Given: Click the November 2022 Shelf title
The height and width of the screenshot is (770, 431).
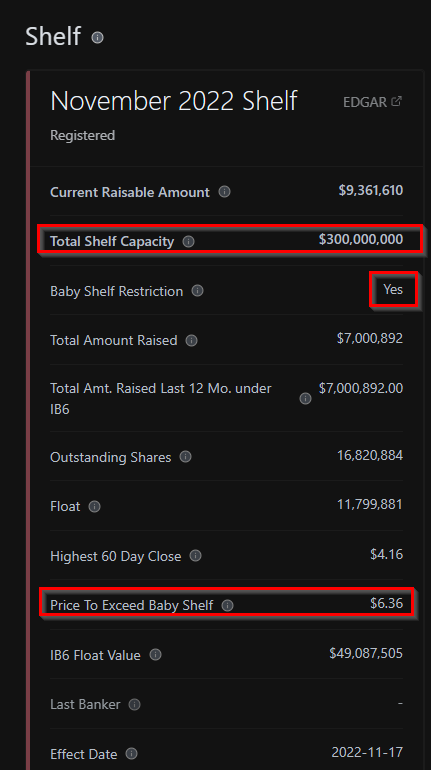Looking at the screenshot, I should (174, 101).
